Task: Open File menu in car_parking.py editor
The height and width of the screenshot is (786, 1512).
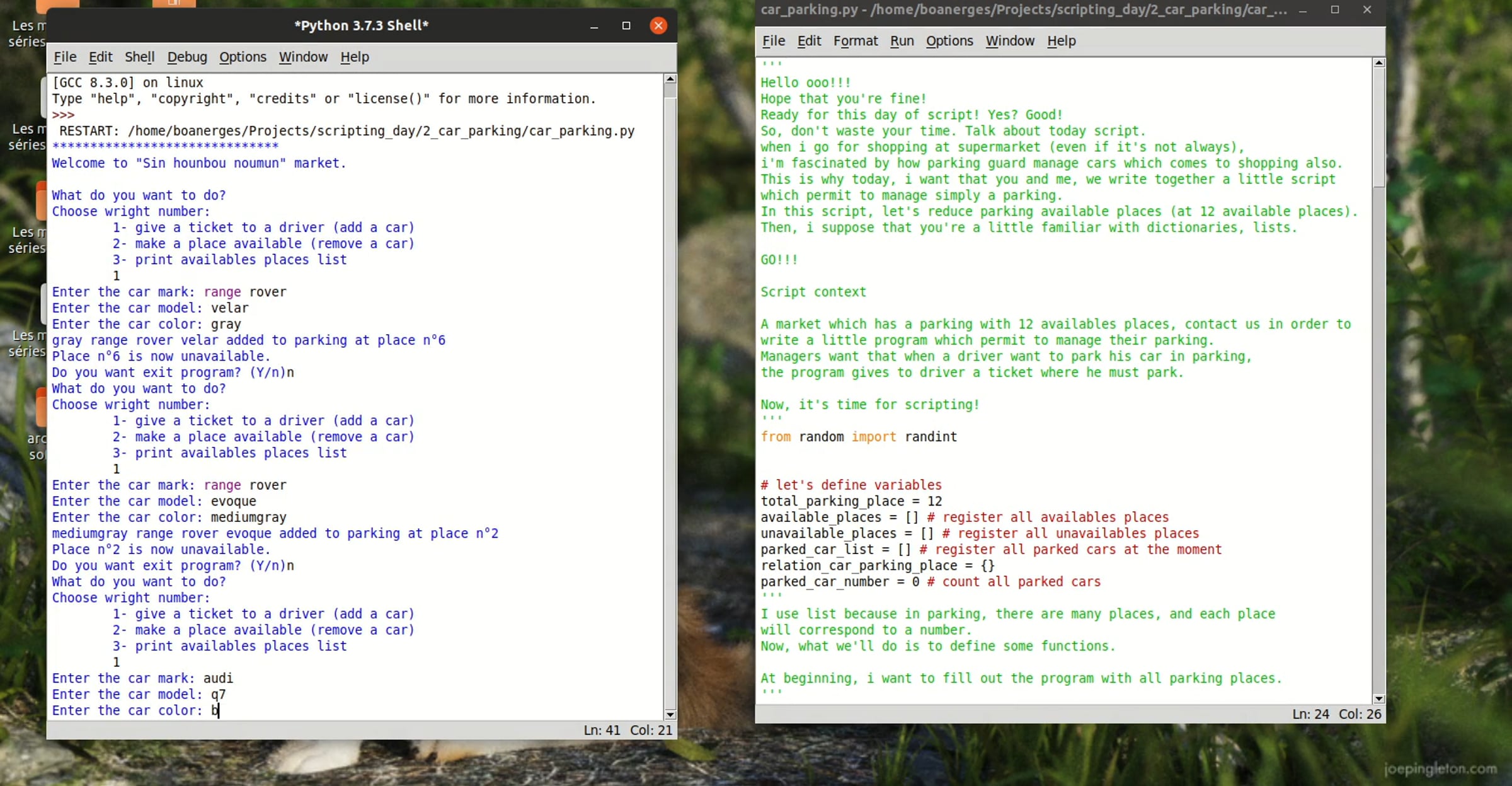Action: (773, 40)
